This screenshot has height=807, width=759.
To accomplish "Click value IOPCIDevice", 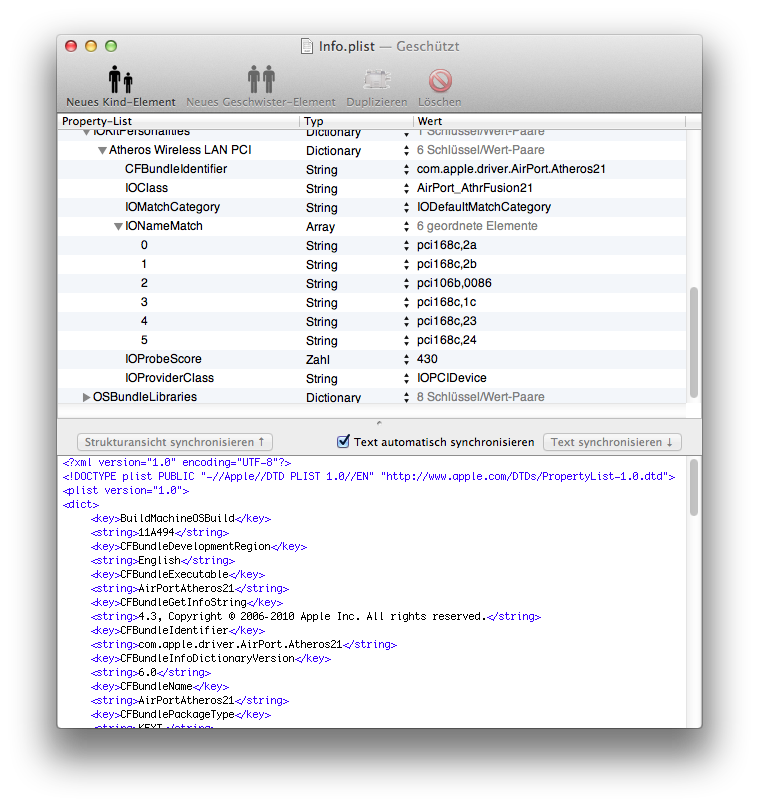I will 451,378.
